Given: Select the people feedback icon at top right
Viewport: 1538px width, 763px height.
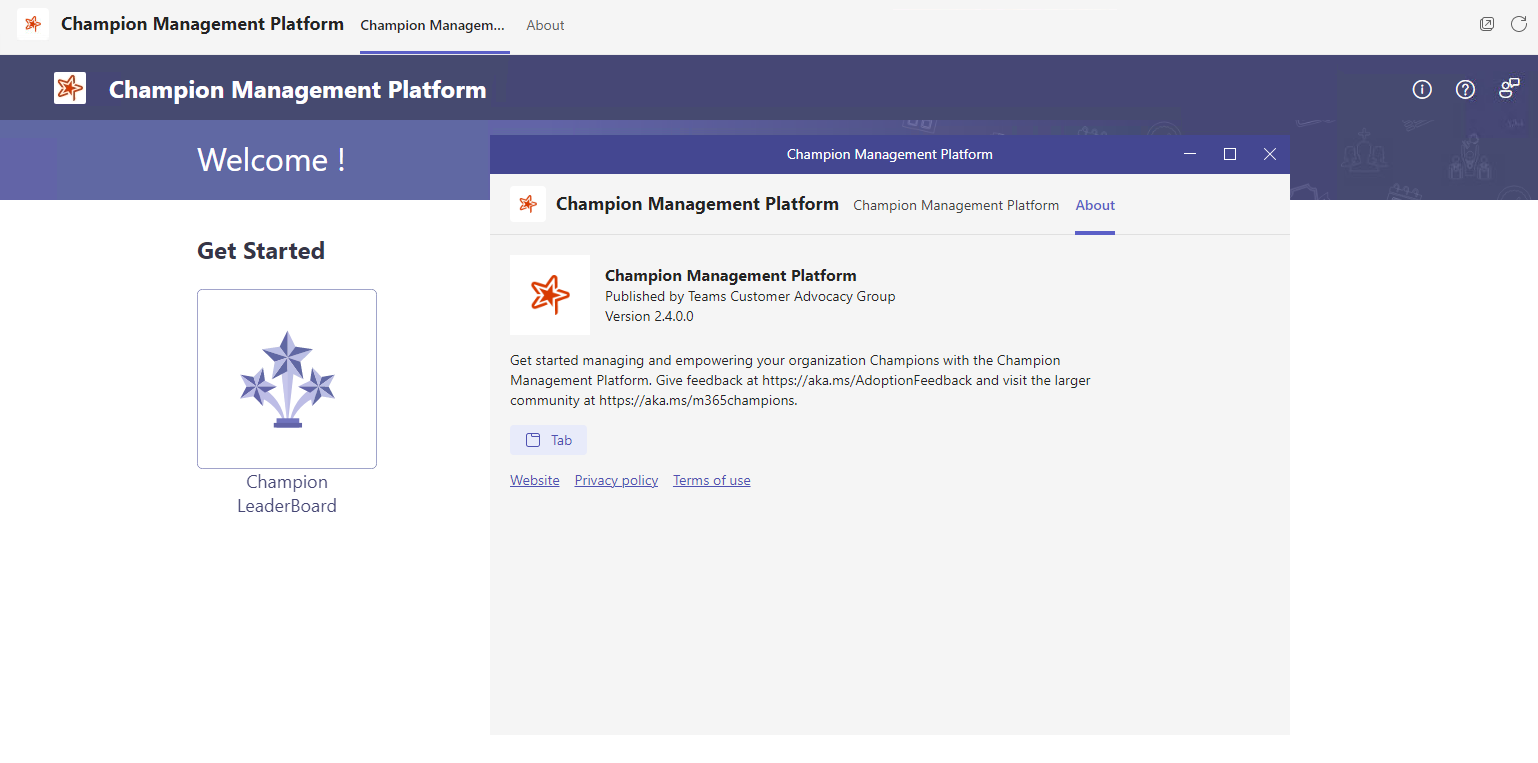Looking at the screenshot, I should [x=1508, y=88].
